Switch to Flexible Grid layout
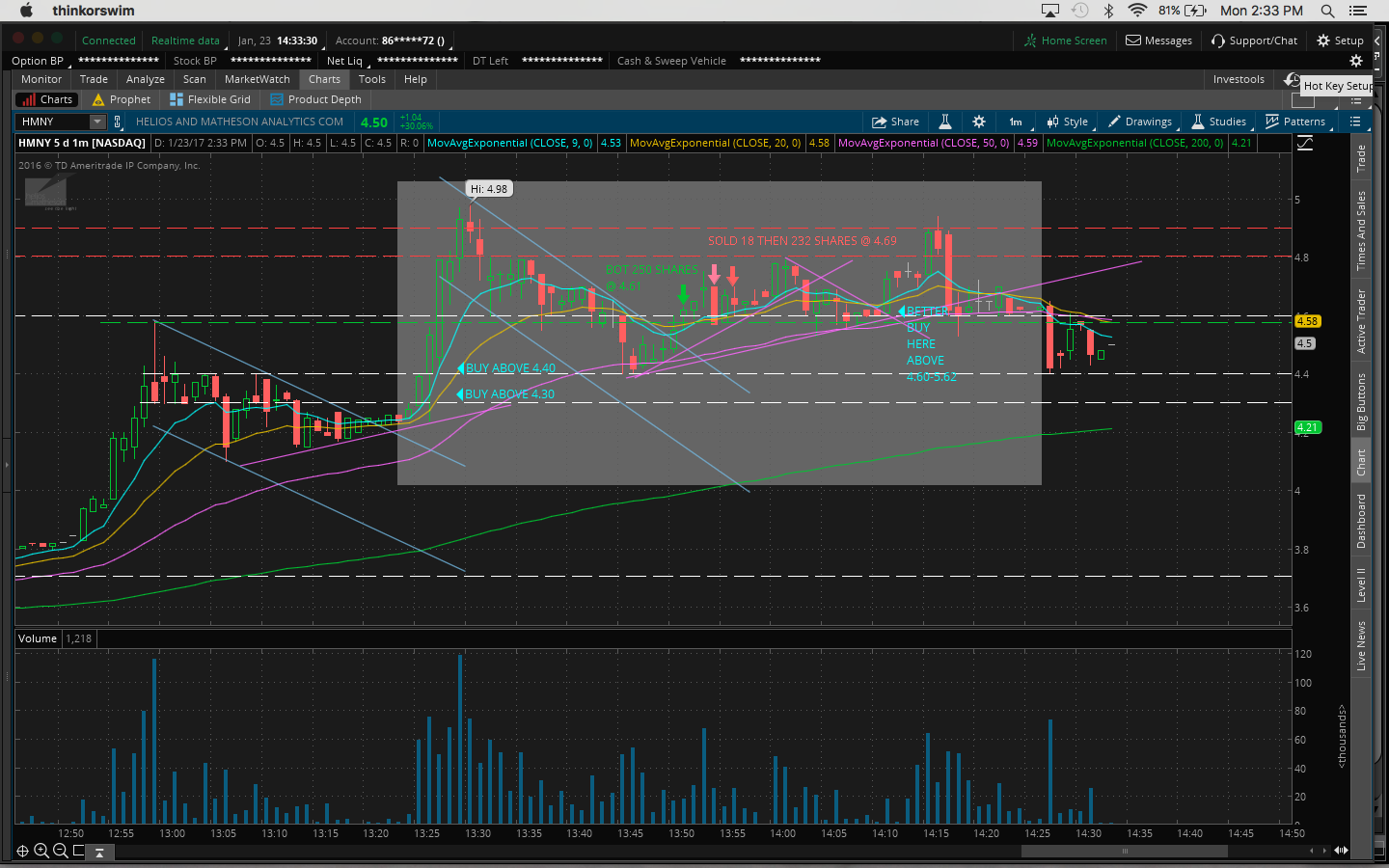Viewport: 1389px width, 868px height. pyautogui.click(x=210, y=99)
